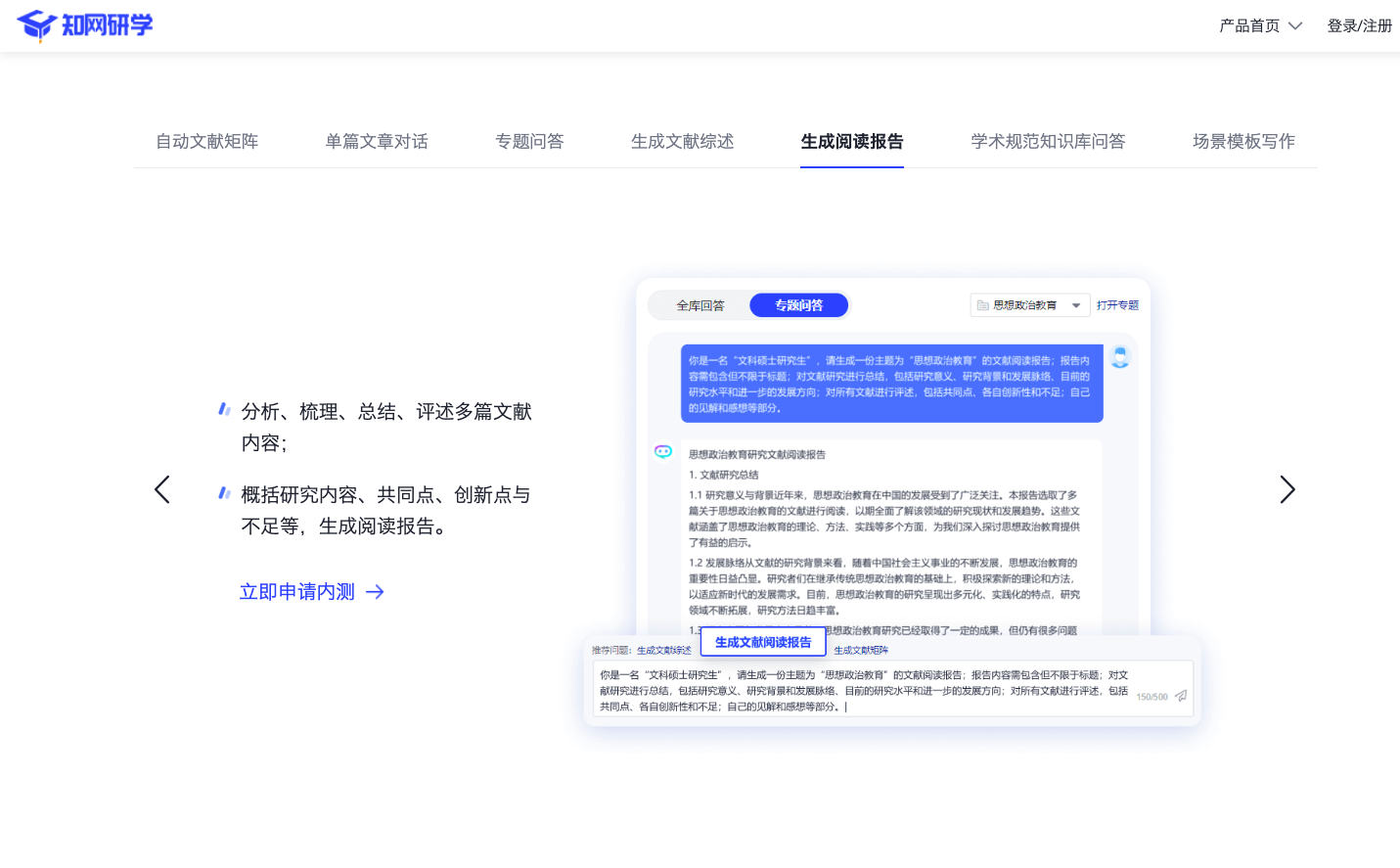Select the 专题问答 pill toggle
The height and width of the screenshot is (868, 1400).
[798, 304]
